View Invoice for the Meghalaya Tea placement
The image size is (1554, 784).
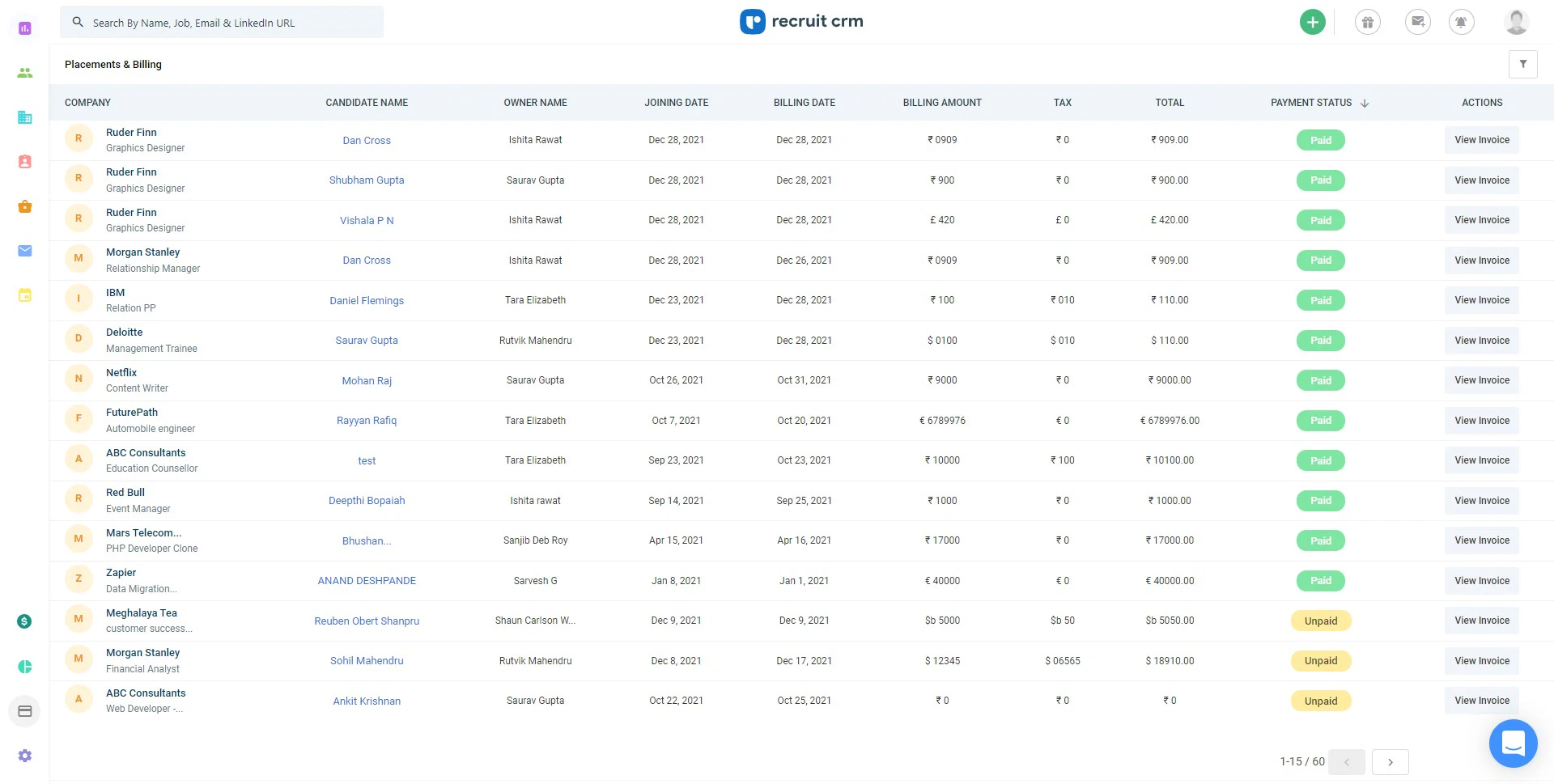(1481, 621)
